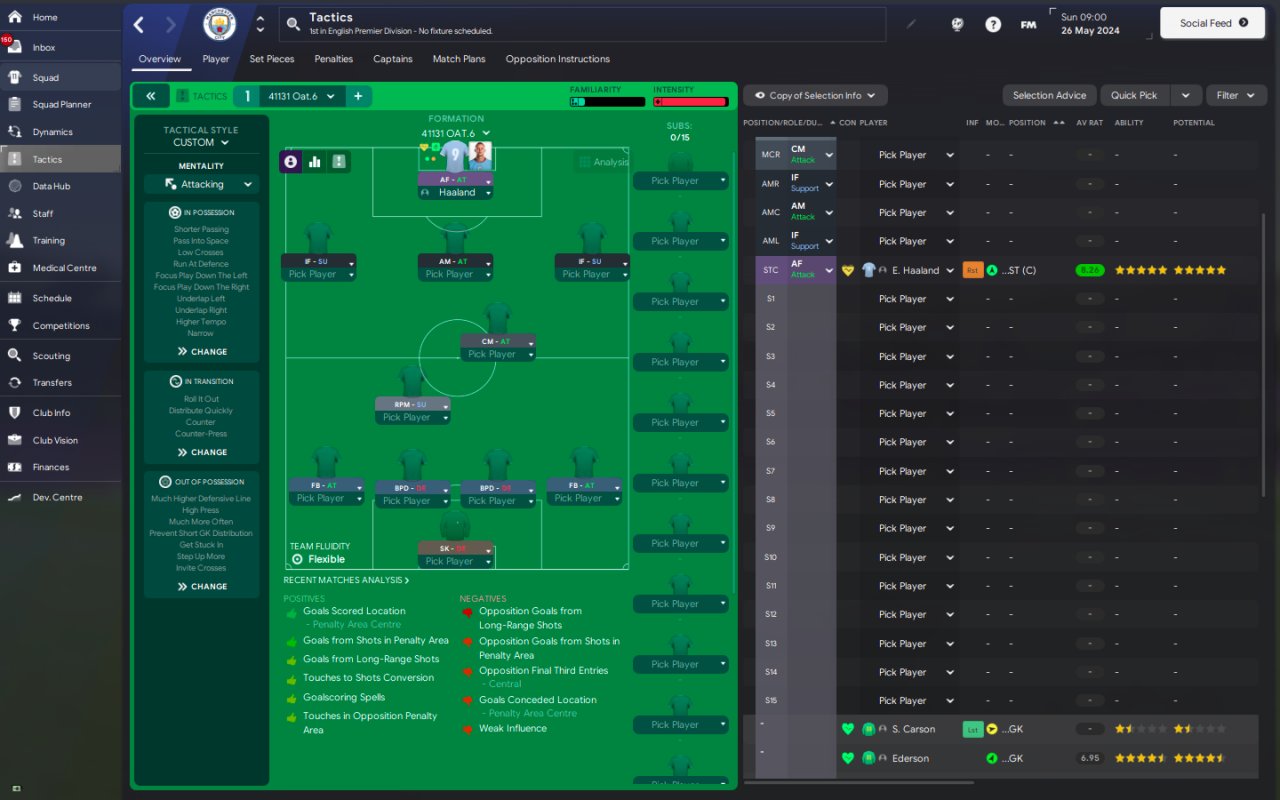This screenshot has width=1280, height=800.
Task: Open the RPM Pick Player dropdown on pitch
Action: 412,417
